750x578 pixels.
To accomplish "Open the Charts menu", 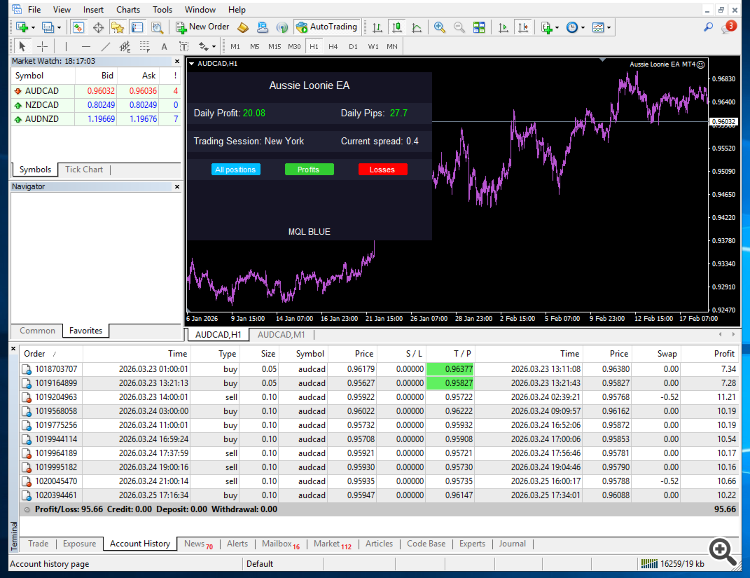I will [x=128, y=10].
